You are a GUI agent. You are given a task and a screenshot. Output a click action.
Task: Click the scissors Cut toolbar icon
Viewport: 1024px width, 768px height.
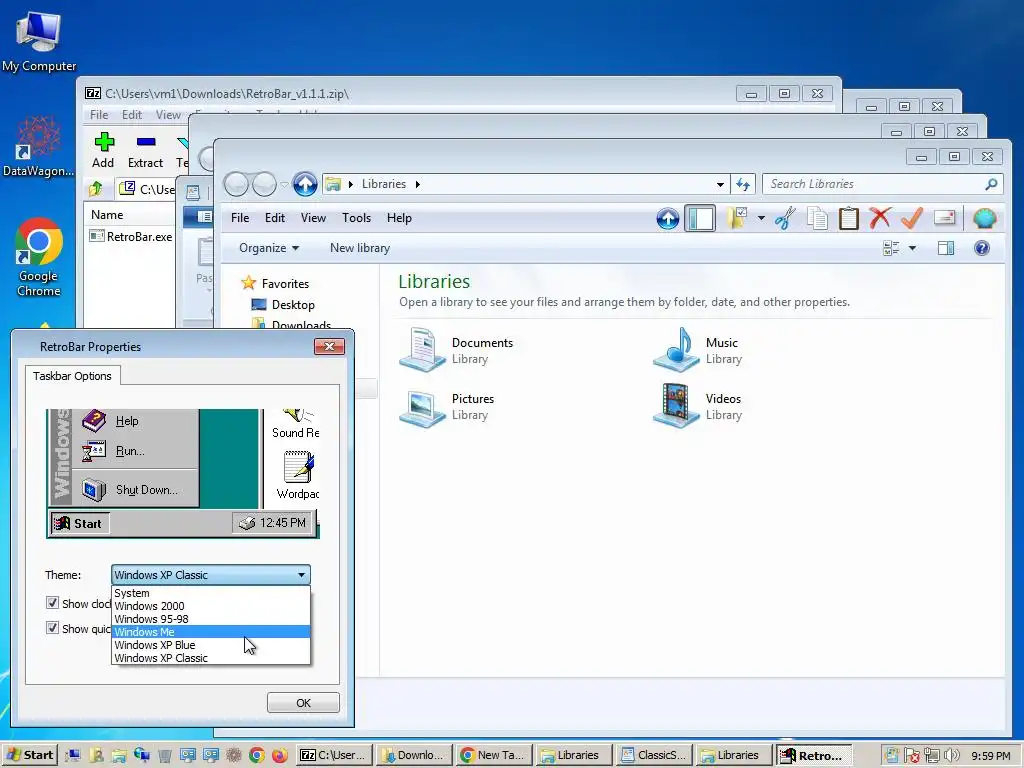pyautogui.click(x=785, y=218)
